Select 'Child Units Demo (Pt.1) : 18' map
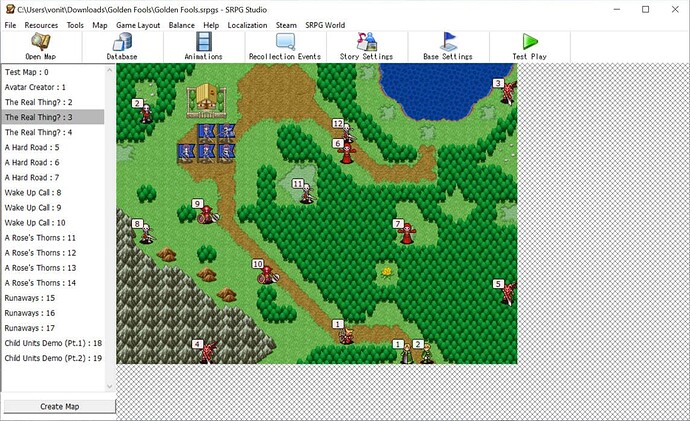 [53, 343]
